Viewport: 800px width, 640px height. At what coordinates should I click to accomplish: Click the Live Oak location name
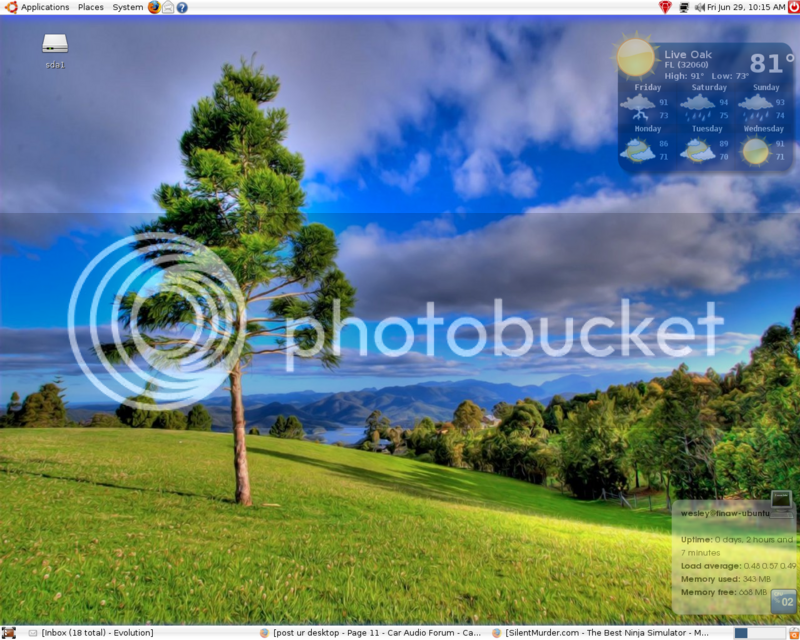(688, 54)
